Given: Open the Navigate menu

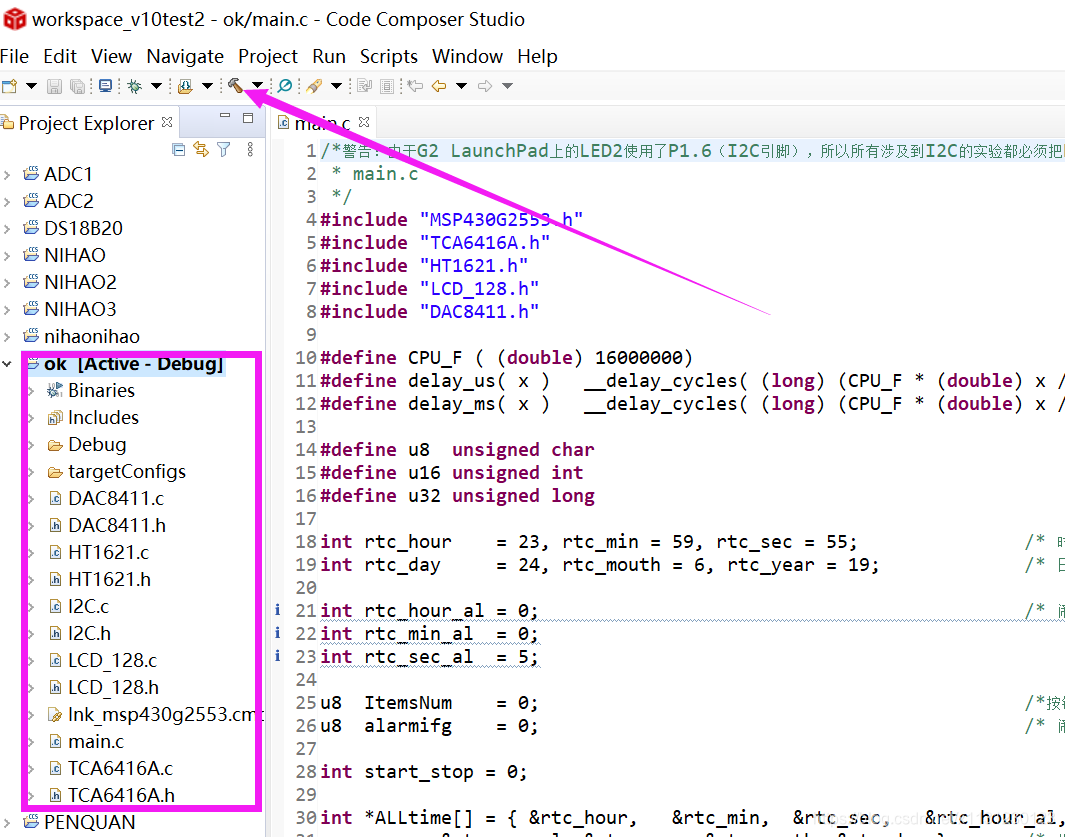Looking at the screenshot, I should click(x=185, y=56).
